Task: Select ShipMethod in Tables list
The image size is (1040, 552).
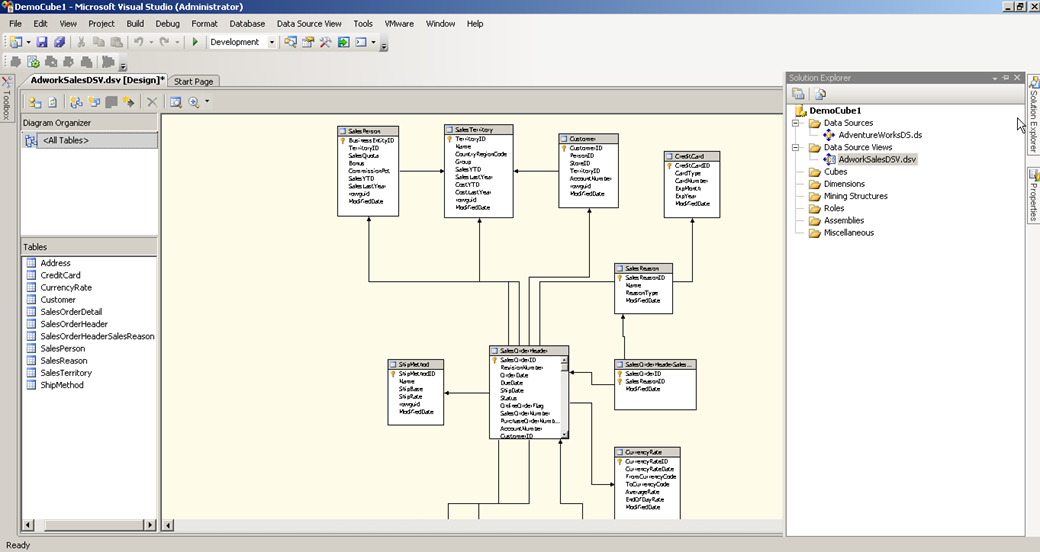Action: 62,385
